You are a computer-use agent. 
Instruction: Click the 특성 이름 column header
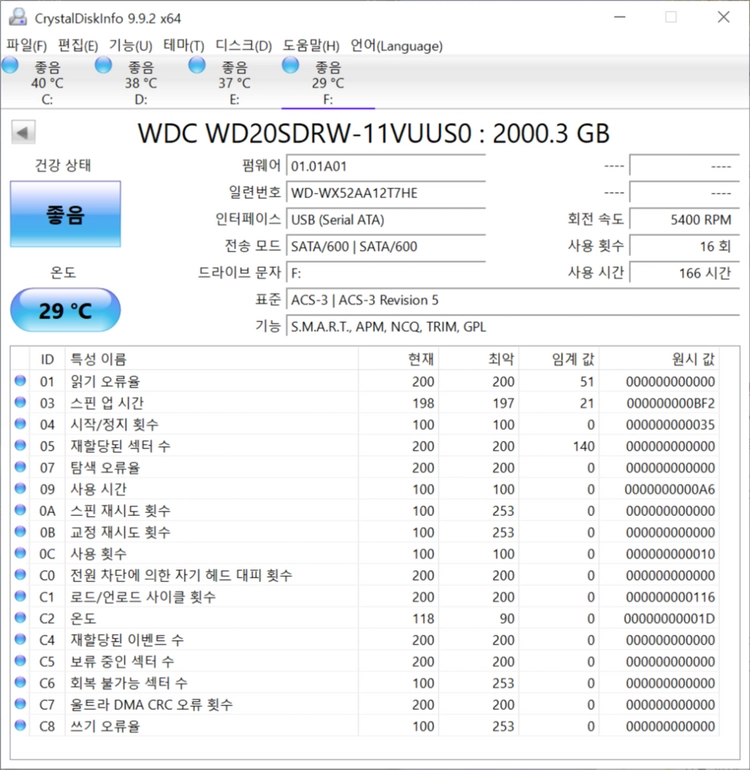pos(212,359)
